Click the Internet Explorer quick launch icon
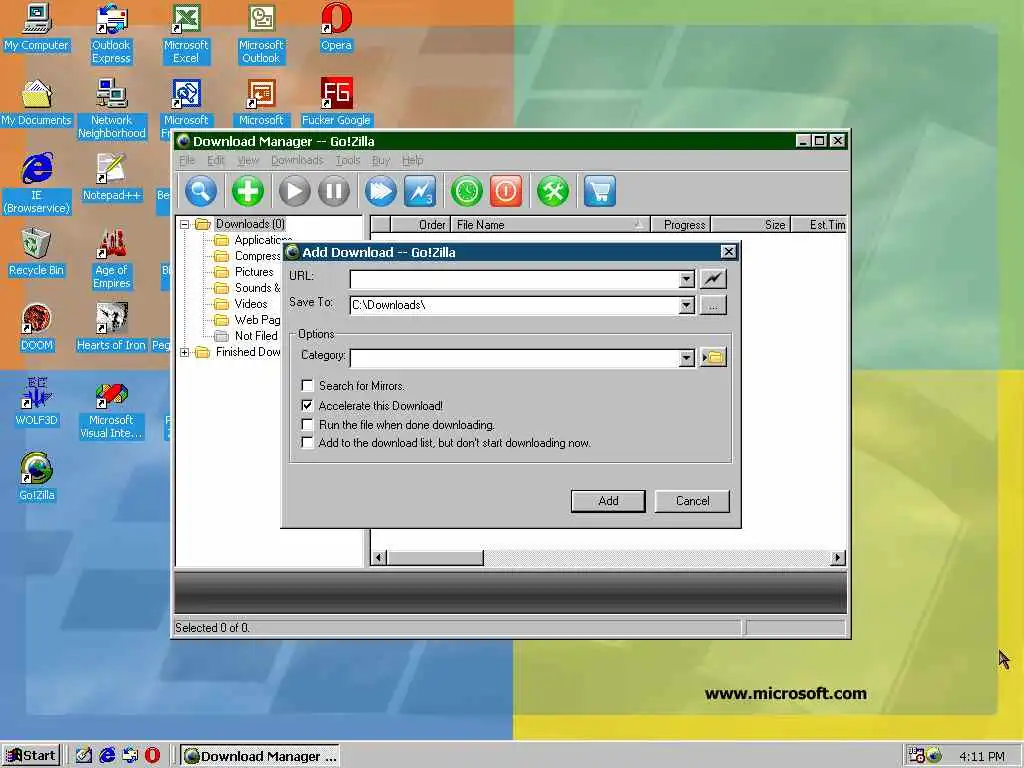Screen dimensions: 1024x768 [x=107, y=756]
